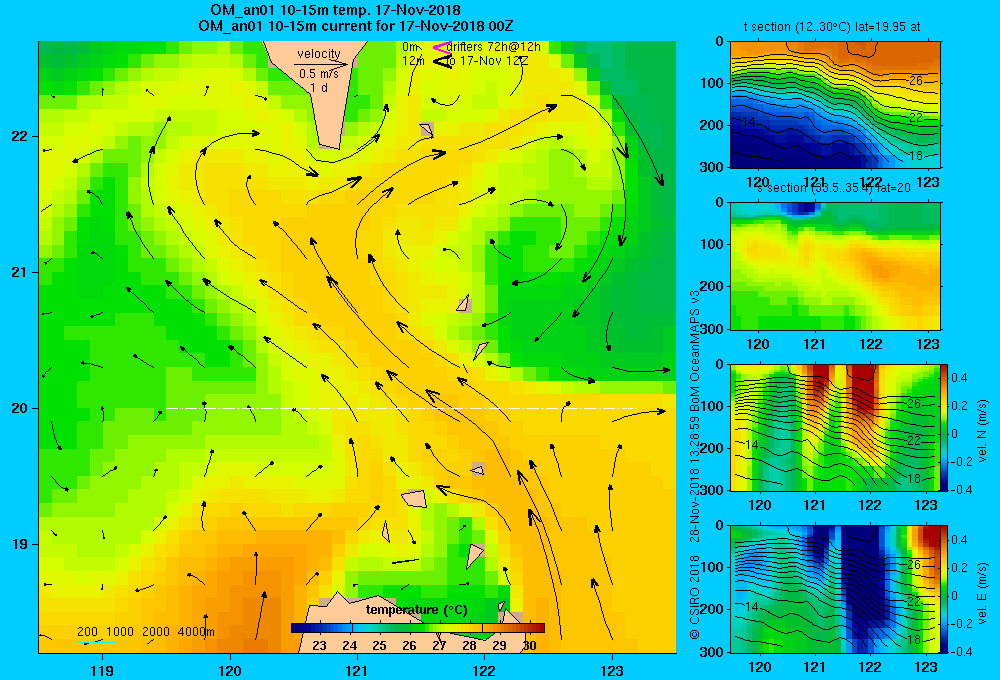Click depth label 300 on temperature section

(710, 167)
